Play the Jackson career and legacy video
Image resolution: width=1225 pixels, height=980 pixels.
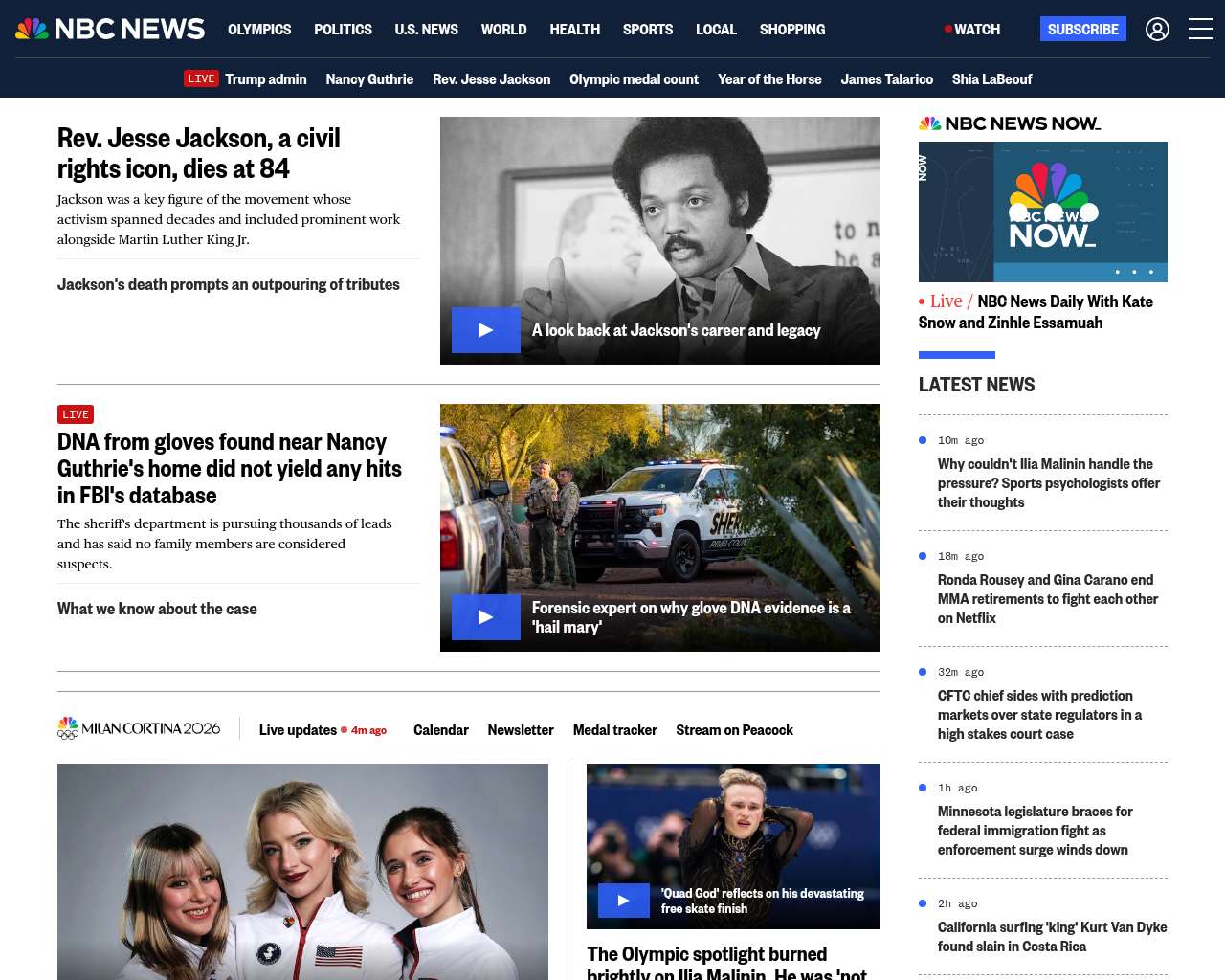486,330
